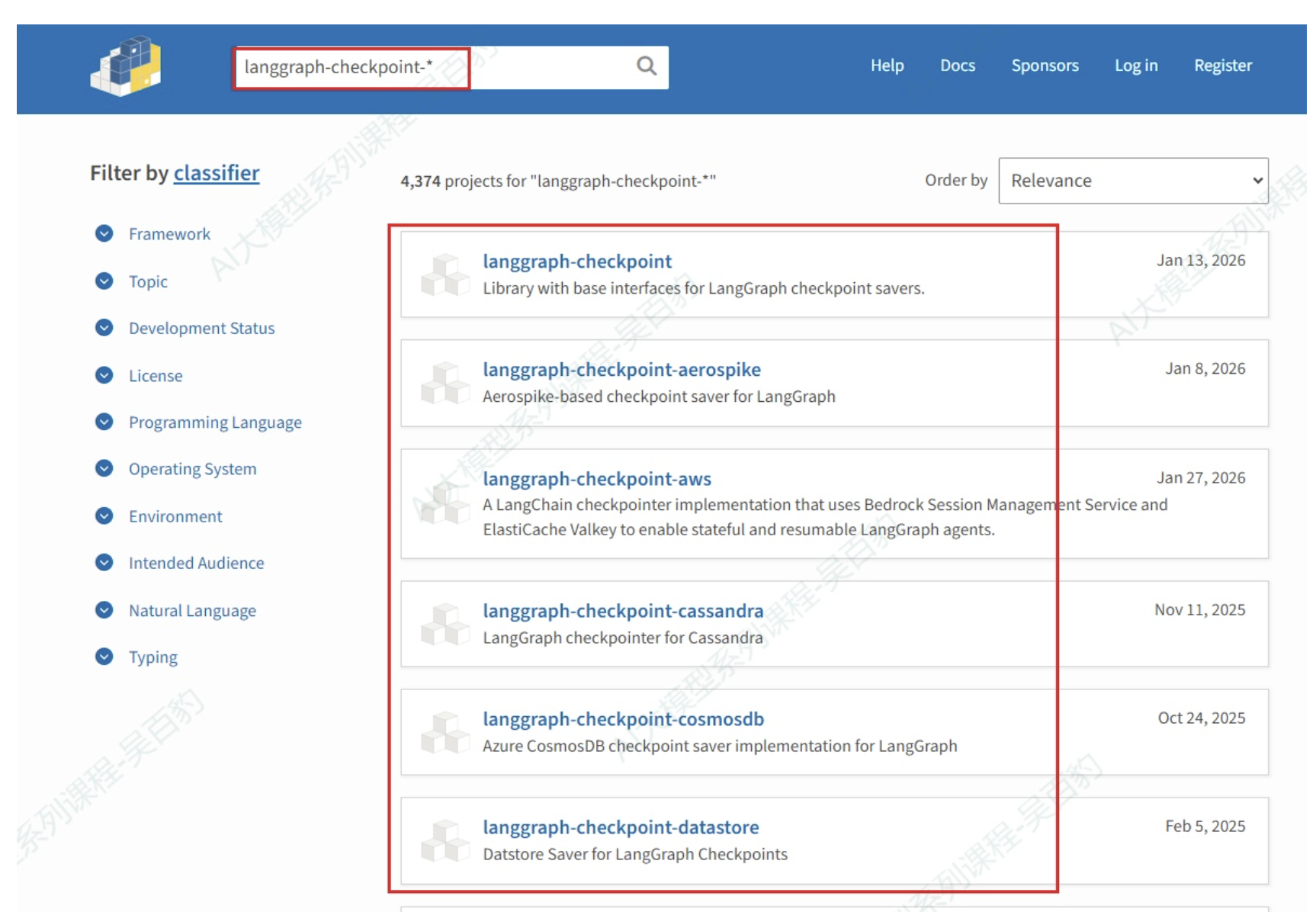Image resolution: width=1316 pixels, height=912 pixels.
Task: Click the Intended Audience filter label
Action: click(x=196, y=563)
